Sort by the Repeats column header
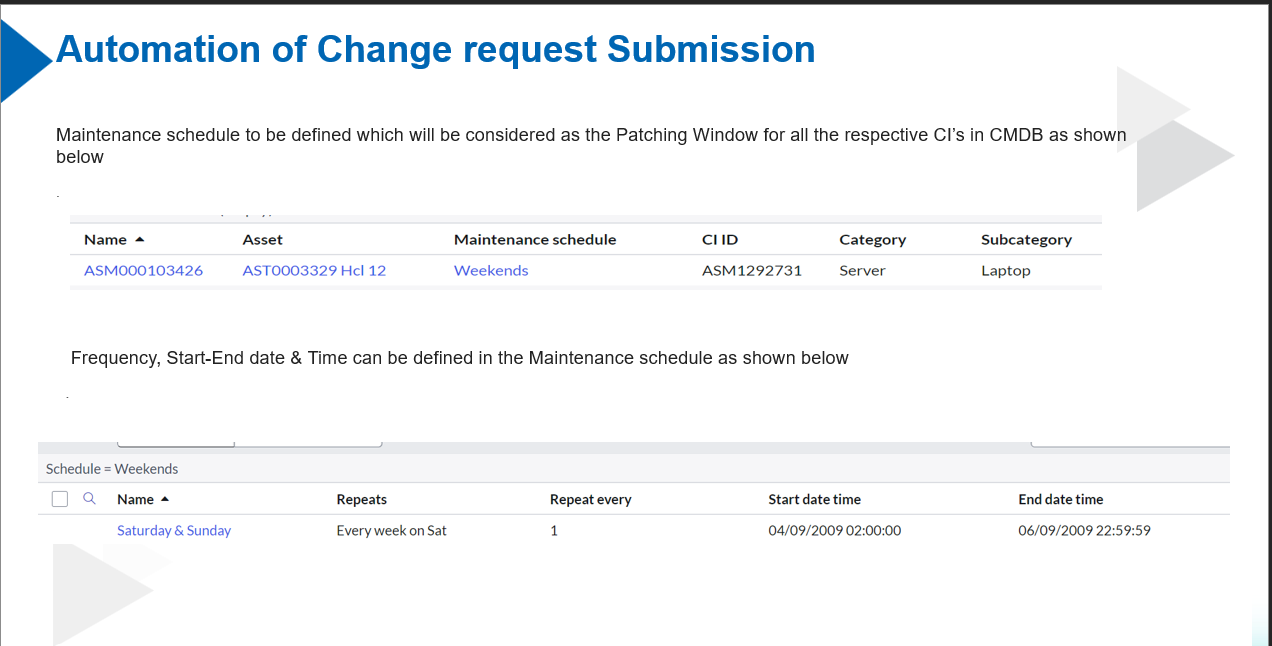Image resolution: width=1272 pixels, height=646 pixels. point(361,500)
